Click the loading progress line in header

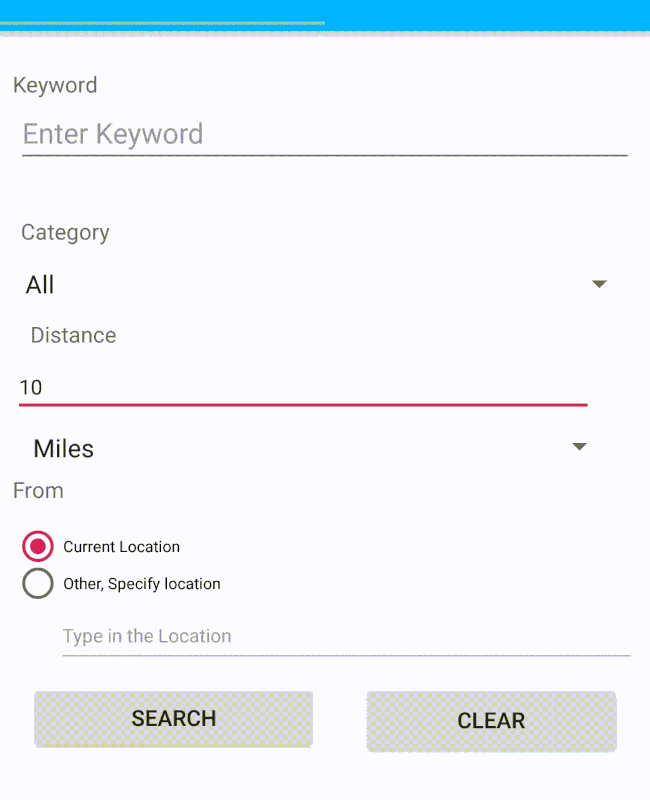[162, 22]
